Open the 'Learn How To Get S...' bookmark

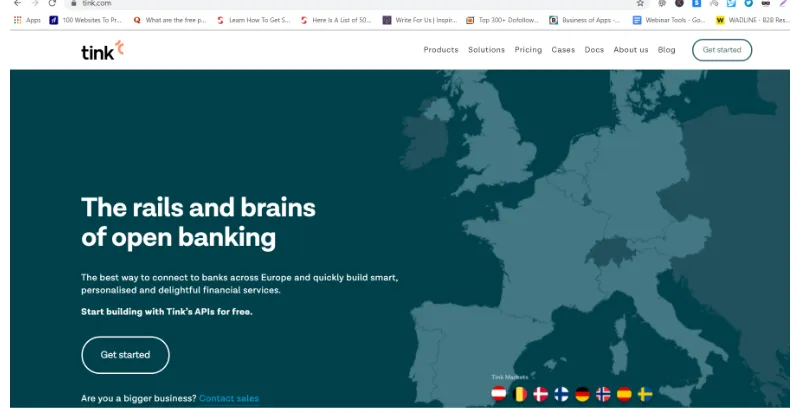click(253, 20)
